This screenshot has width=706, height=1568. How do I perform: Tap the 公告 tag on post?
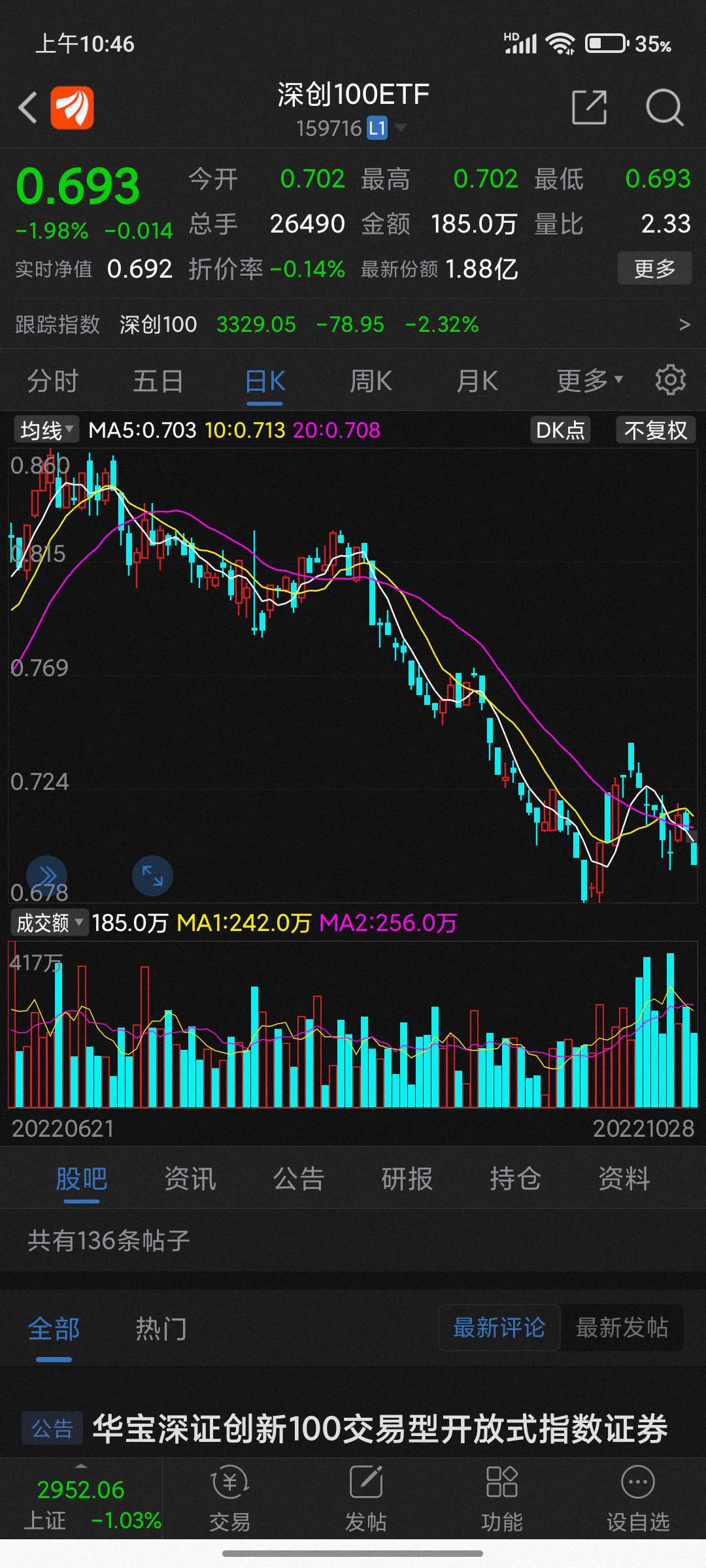click(52, 1429)
